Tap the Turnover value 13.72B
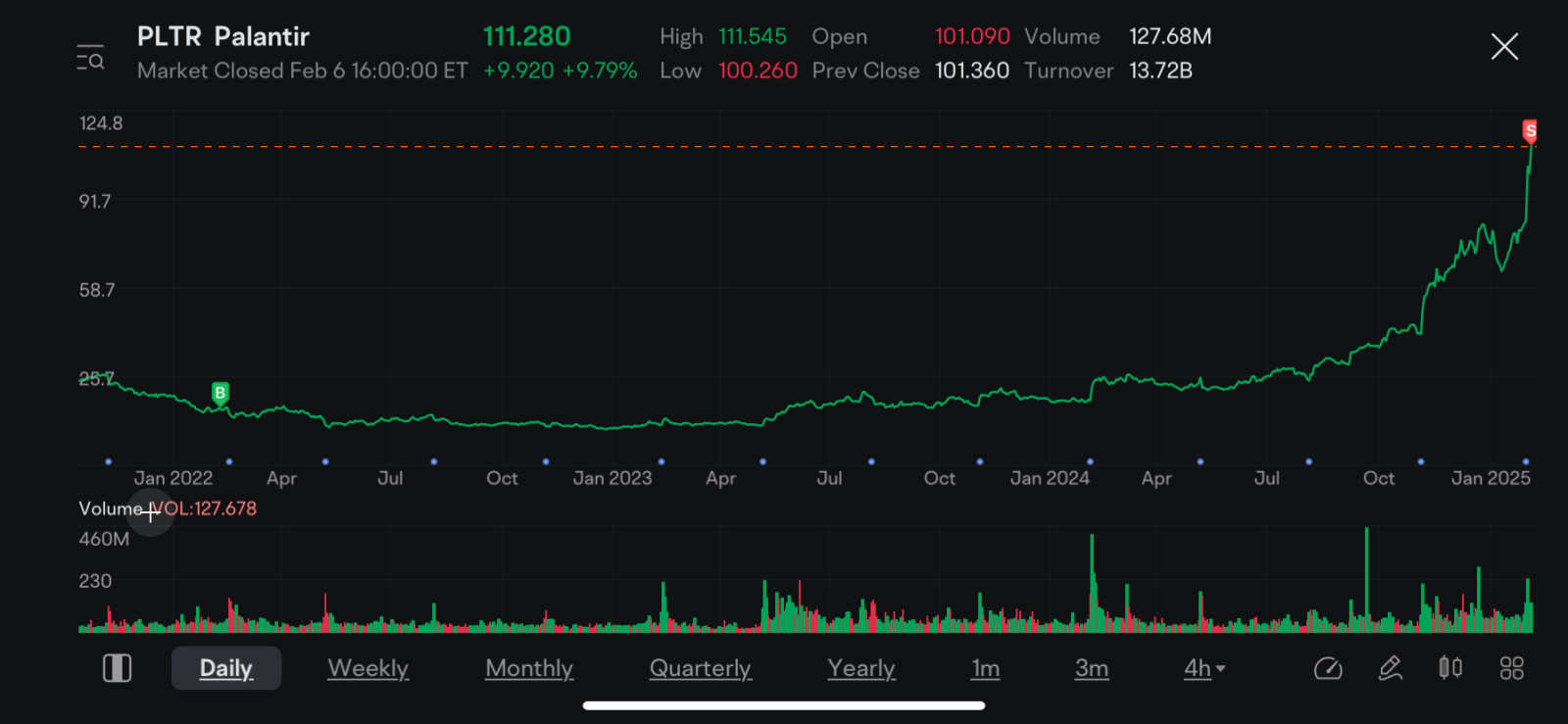This screenshot has height=724, width=1568. 1160,71
